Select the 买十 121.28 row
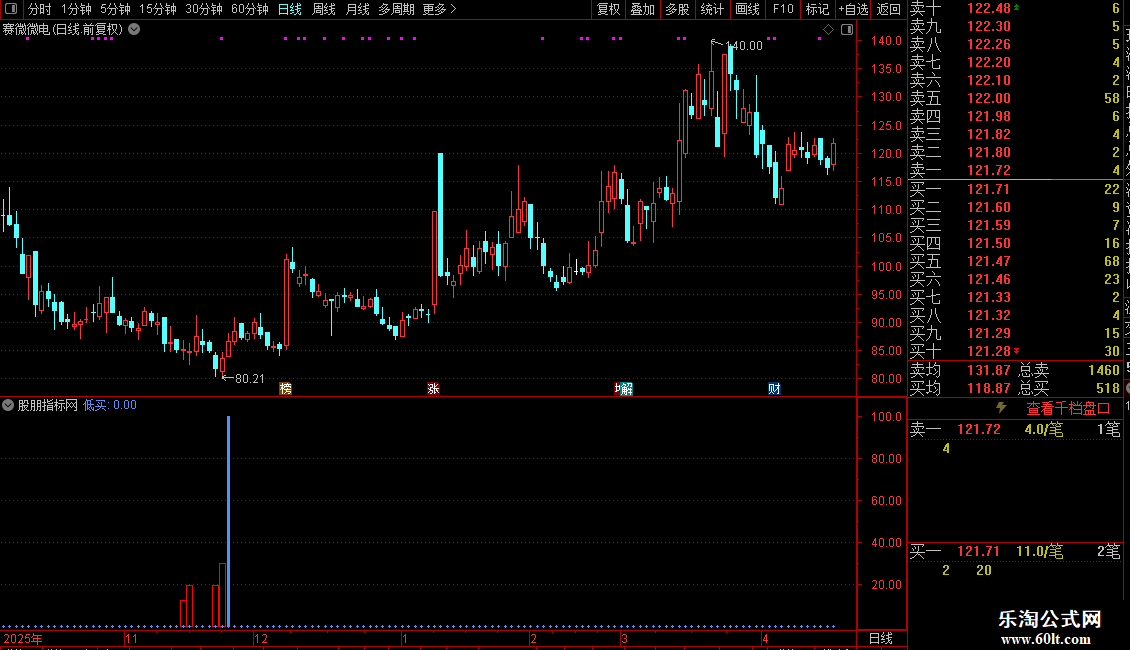Image resolution: width=1130 pixels, height=650 pixels. pyautogui.click(x=1015, y=352)
